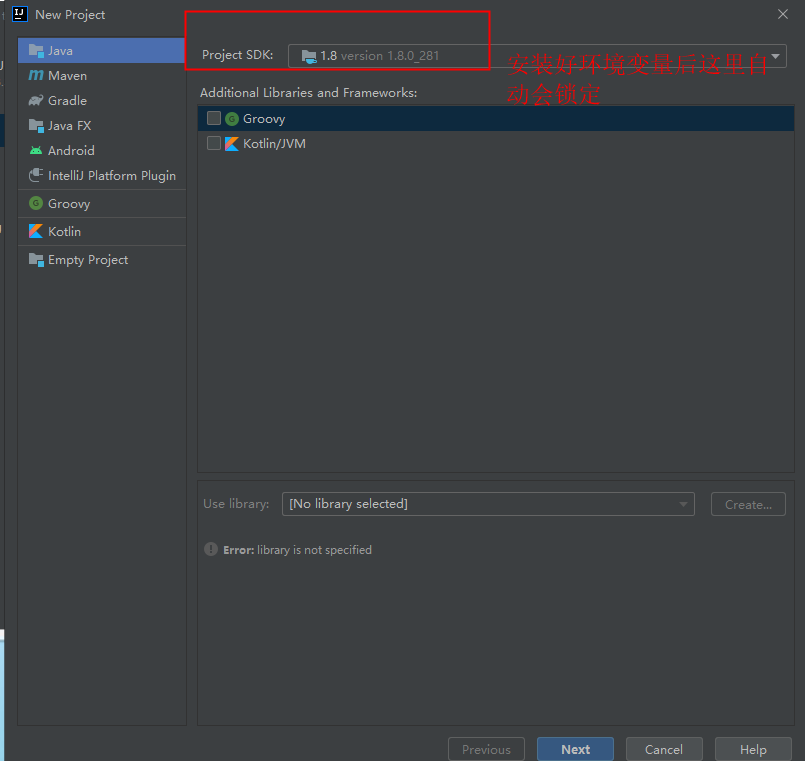Select Maven project type

[102, 75]
